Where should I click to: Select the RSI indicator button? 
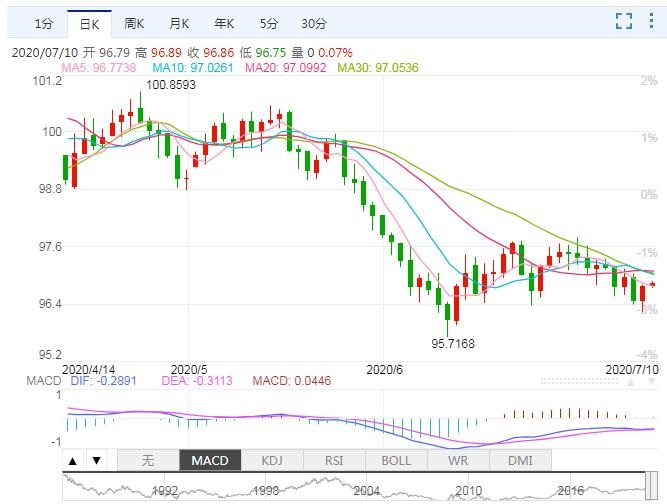point(334,461)
